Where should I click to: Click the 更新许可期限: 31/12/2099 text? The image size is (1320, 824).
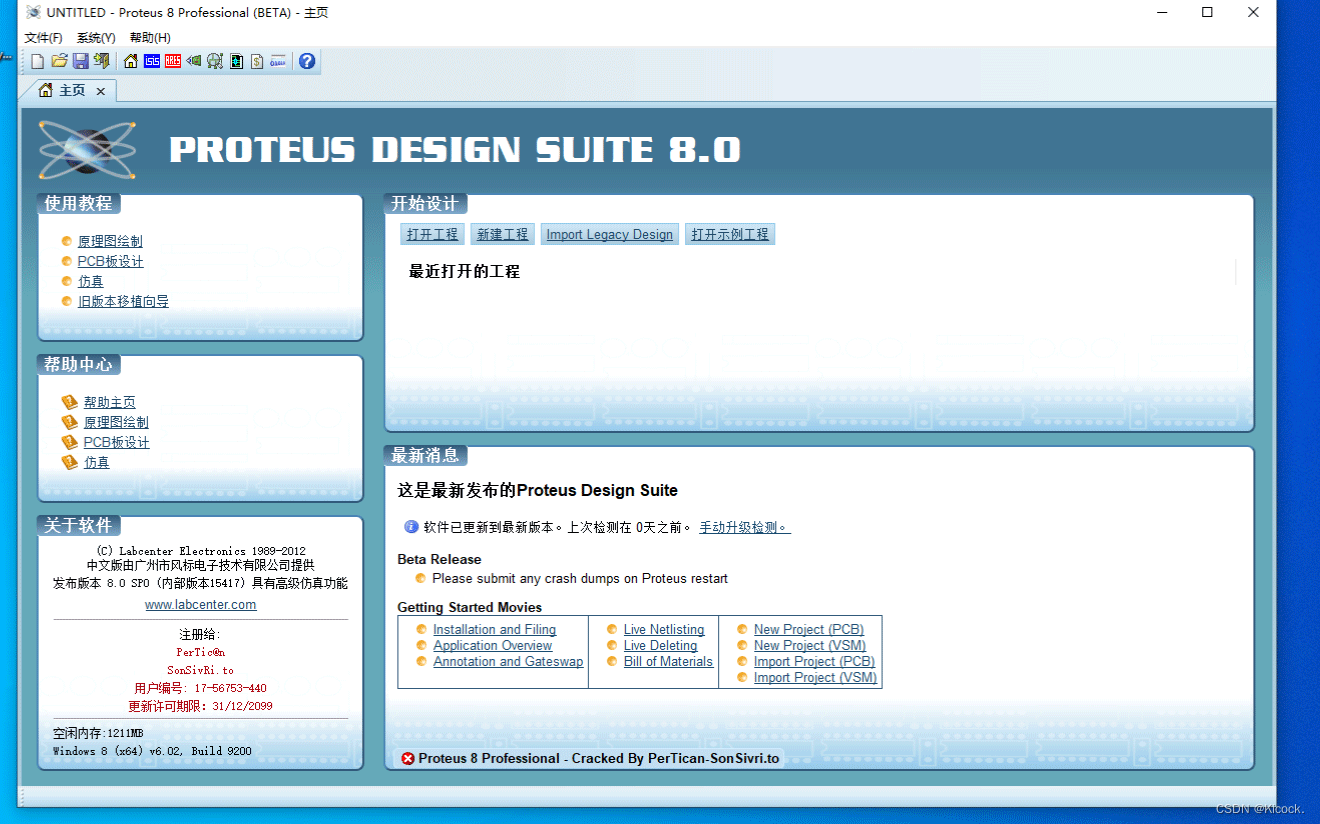[x=200, y=706]
